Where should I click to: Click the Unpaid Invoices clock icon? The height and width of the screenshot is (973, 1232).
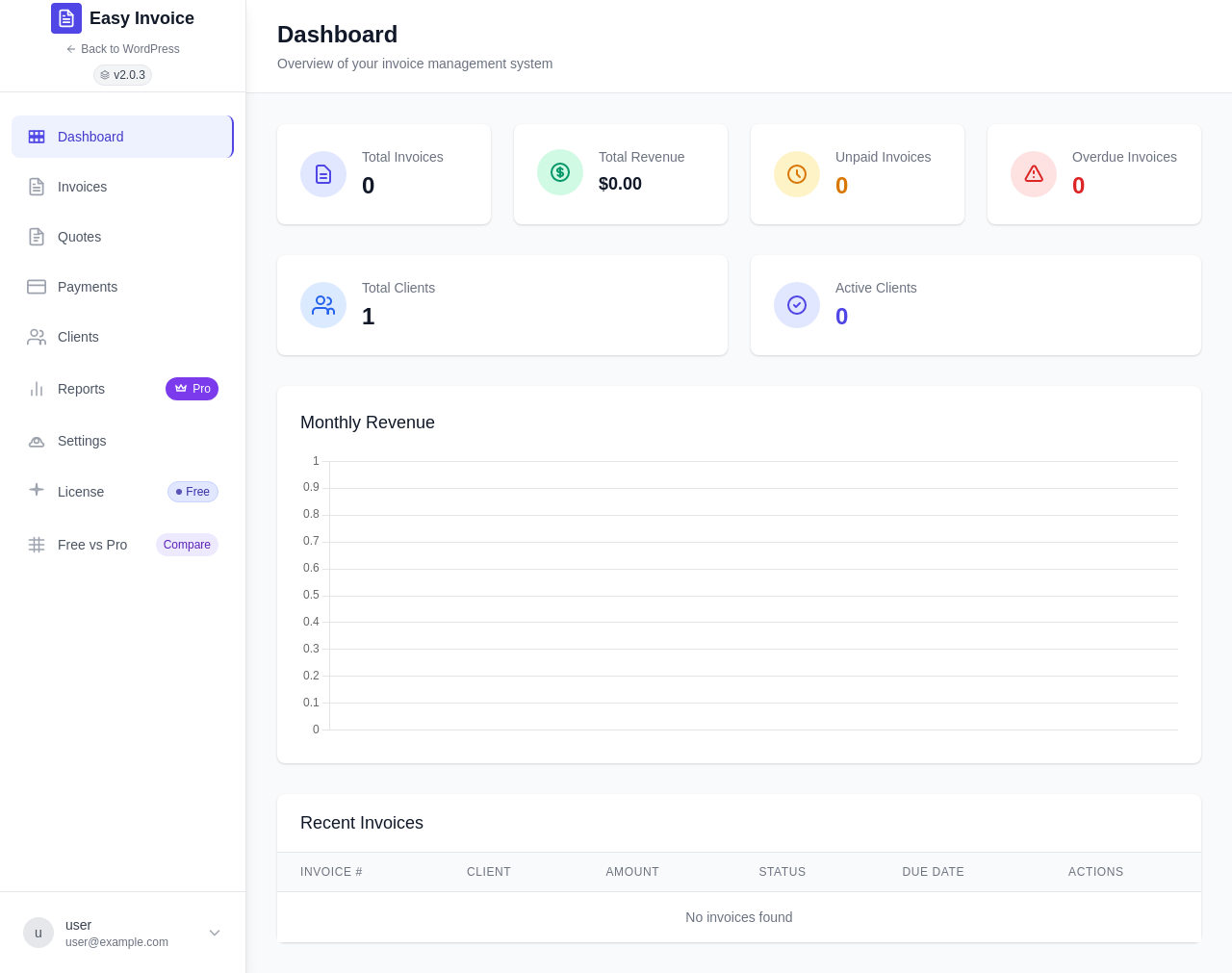pos(797,174)
